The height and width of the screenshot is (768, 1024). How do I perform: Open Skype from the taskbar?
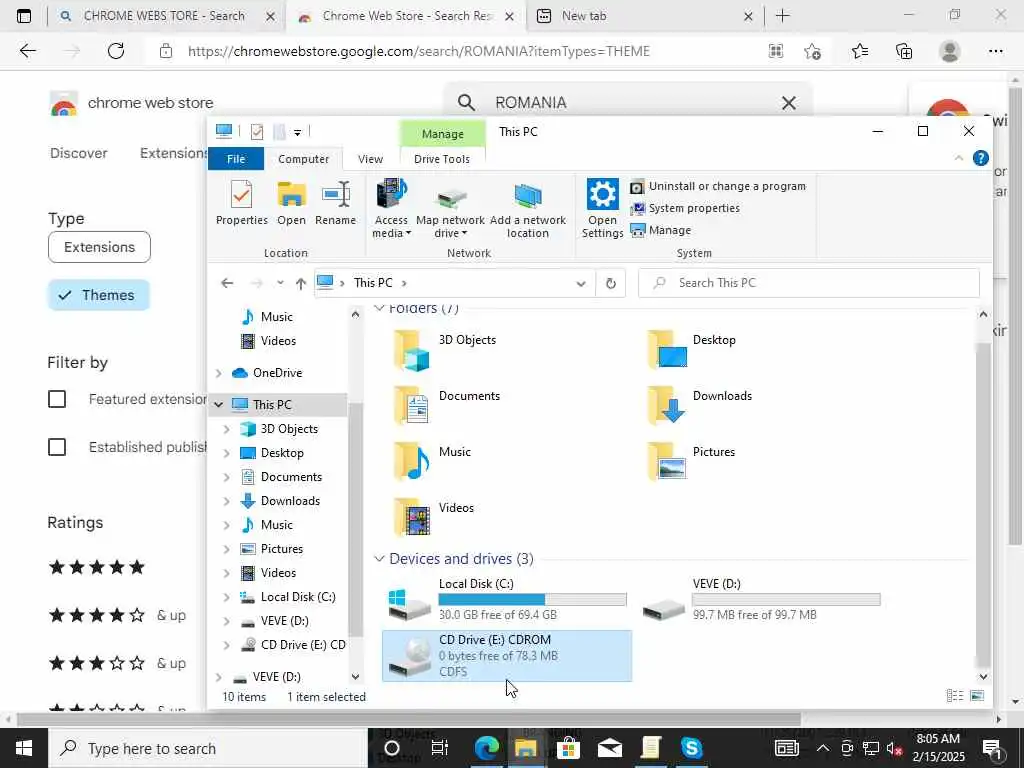pyautogui.click(x=691, y=748)
